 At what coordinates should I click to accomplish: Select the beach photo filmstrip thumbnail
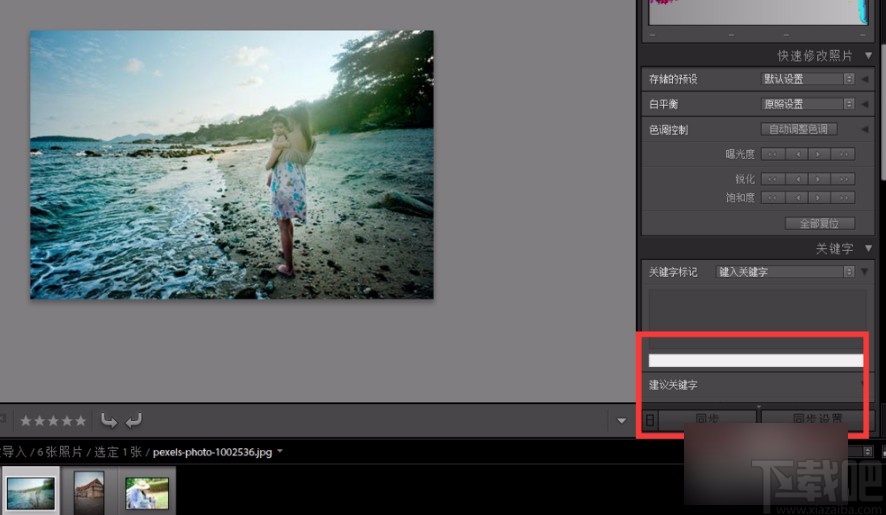[31, 492]
